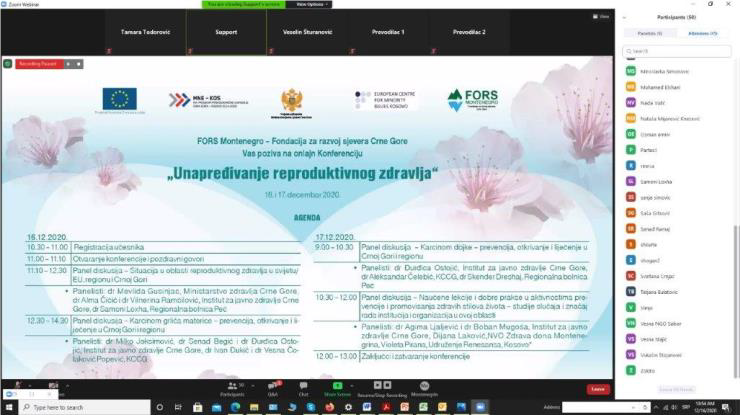Viewport: 740px width, 415px height.
Task: Click the green encryption shield icon
Action: 8,64
